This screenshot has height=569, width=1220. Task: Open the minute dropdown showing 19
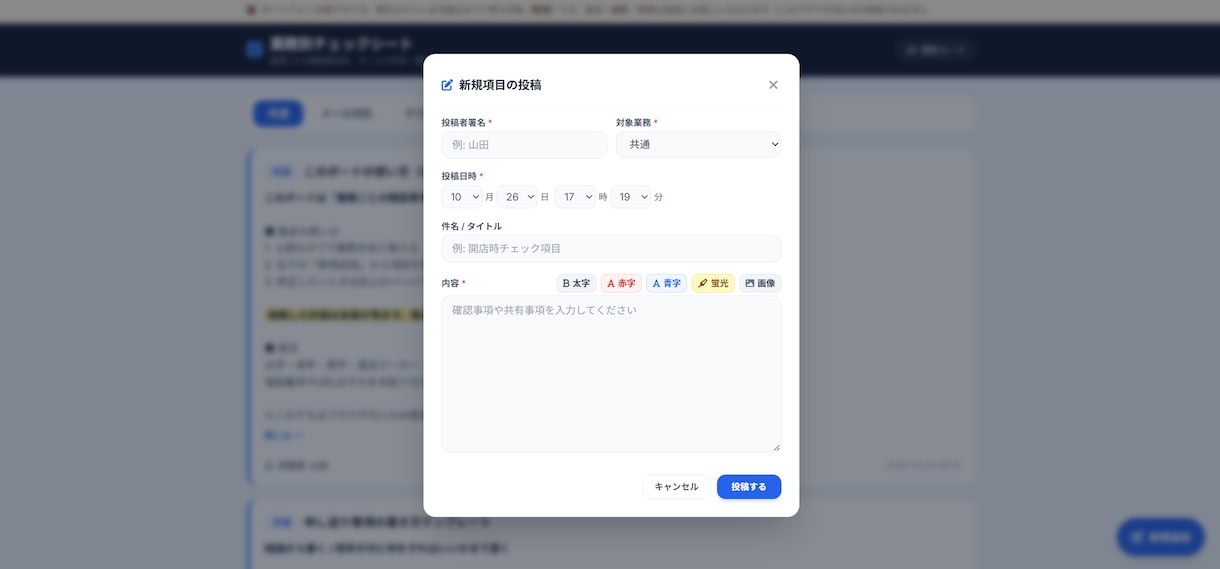coord(632,197)
